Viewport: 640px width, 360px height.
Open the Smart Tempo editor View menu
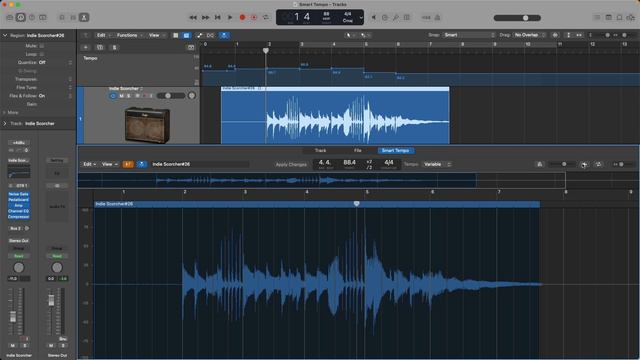point(109,164)
